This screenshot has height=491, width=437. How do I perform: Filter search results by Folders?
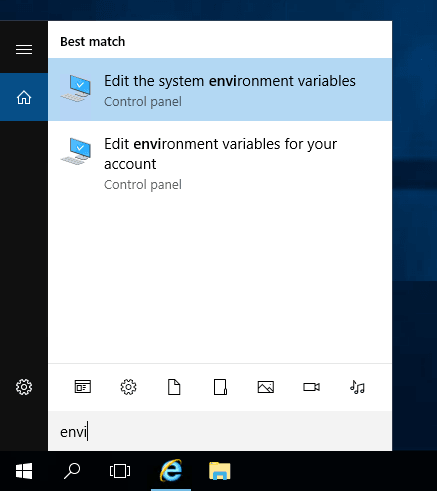click(x=220, y=387)
